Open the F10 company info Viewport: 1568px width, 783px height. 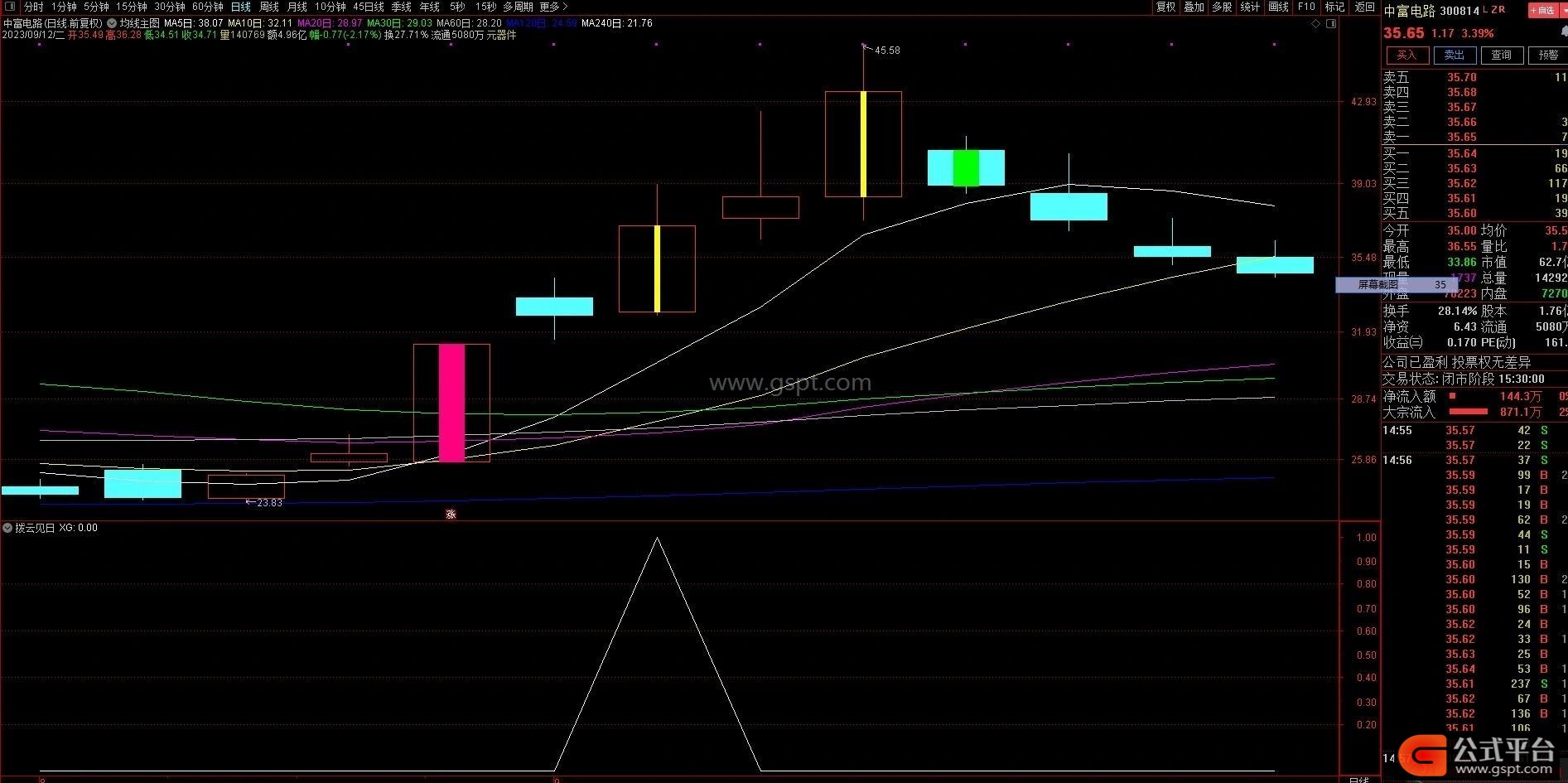pos(1306,7)
